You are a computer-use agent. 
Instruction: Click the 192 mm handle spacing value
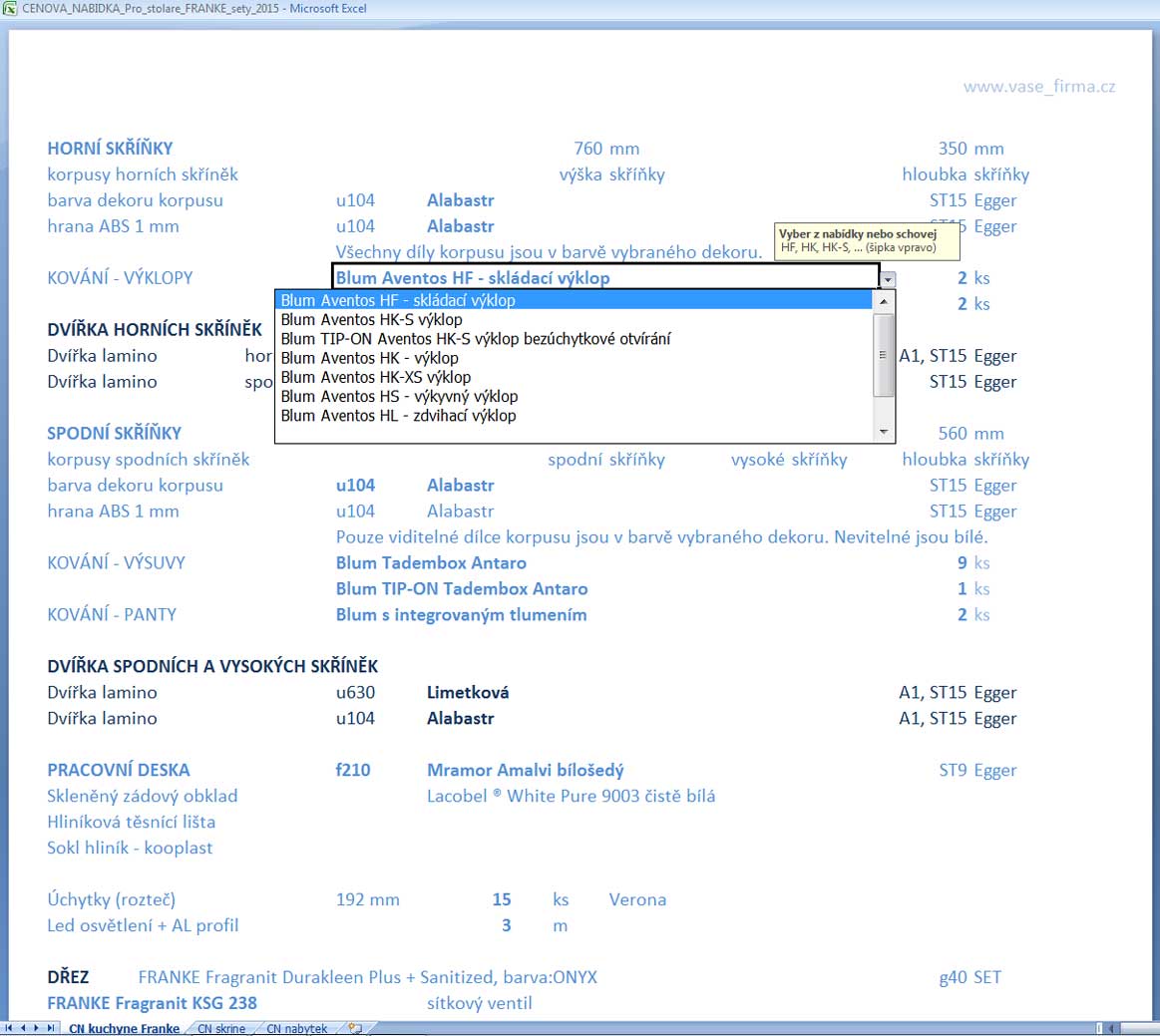tap(368, 899)
